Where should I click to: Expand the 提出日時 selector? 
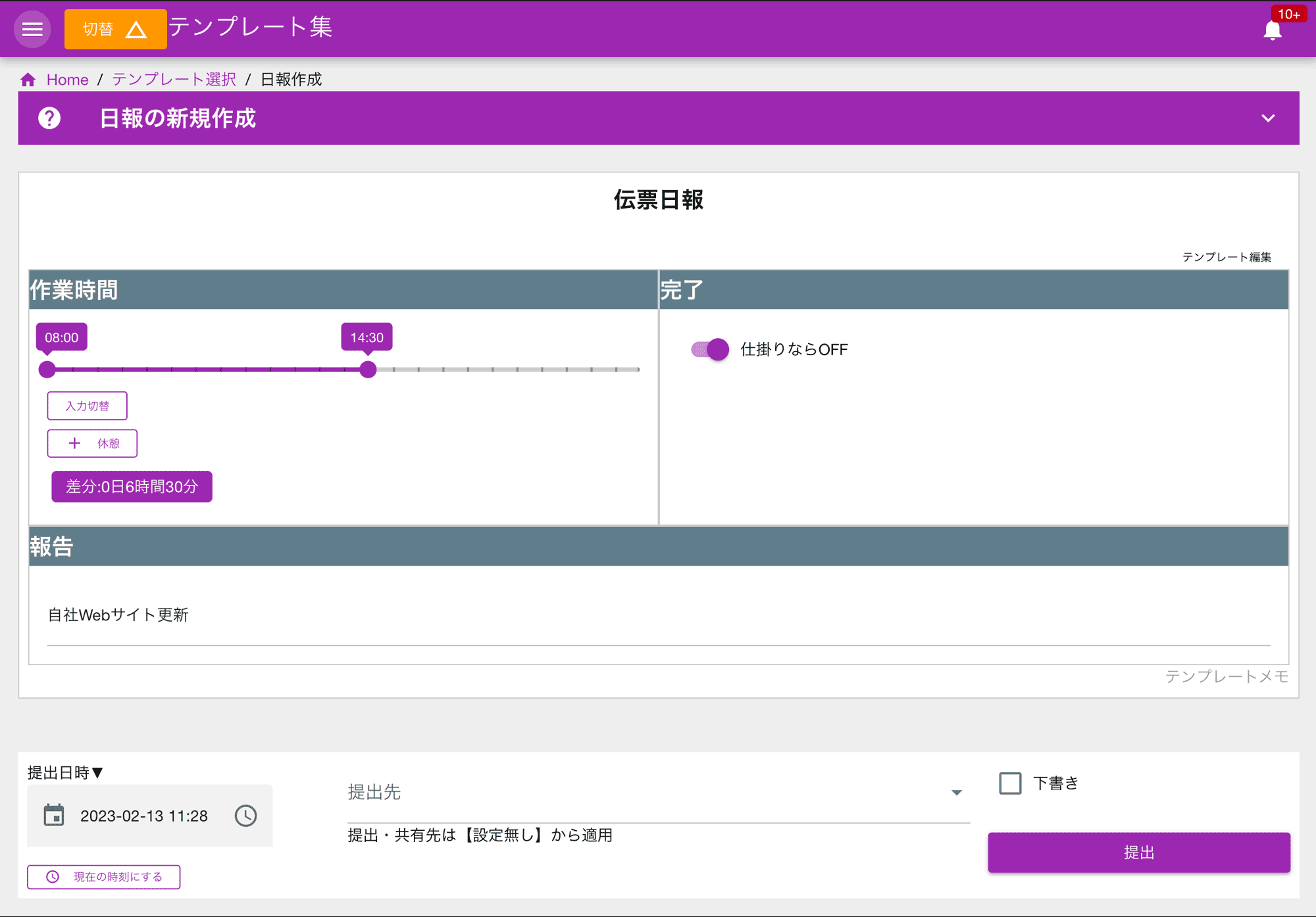click(x=98, y=773)
